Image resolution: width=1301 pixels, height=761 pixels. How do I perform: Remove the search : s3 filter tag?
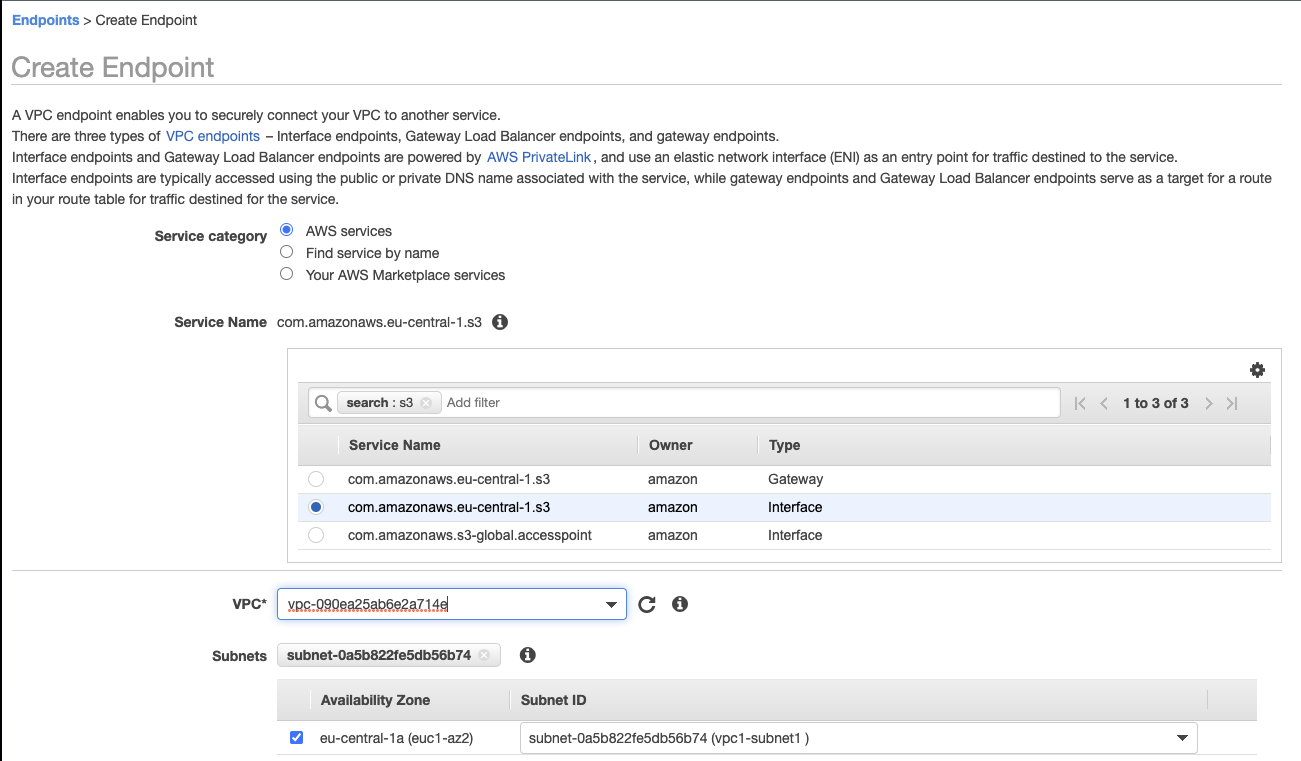coord(426,402)
